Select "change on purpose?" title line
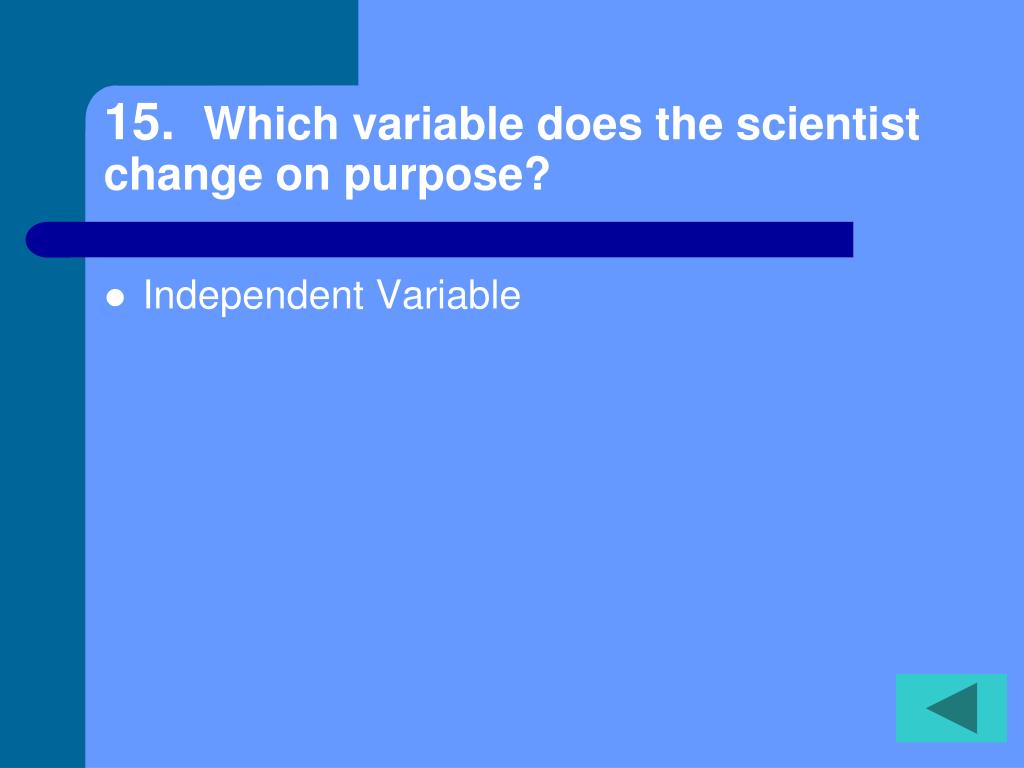 (327, 174)
